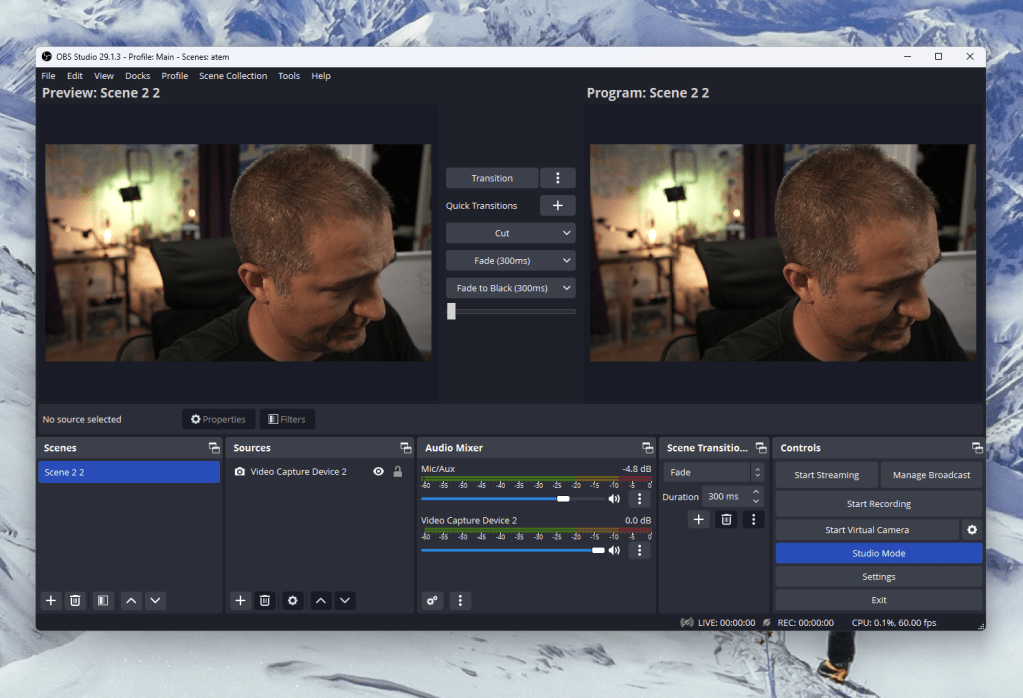Open source Properties button
The image size is (1023, 698).
pyautogui.click(x=219, y=419)
